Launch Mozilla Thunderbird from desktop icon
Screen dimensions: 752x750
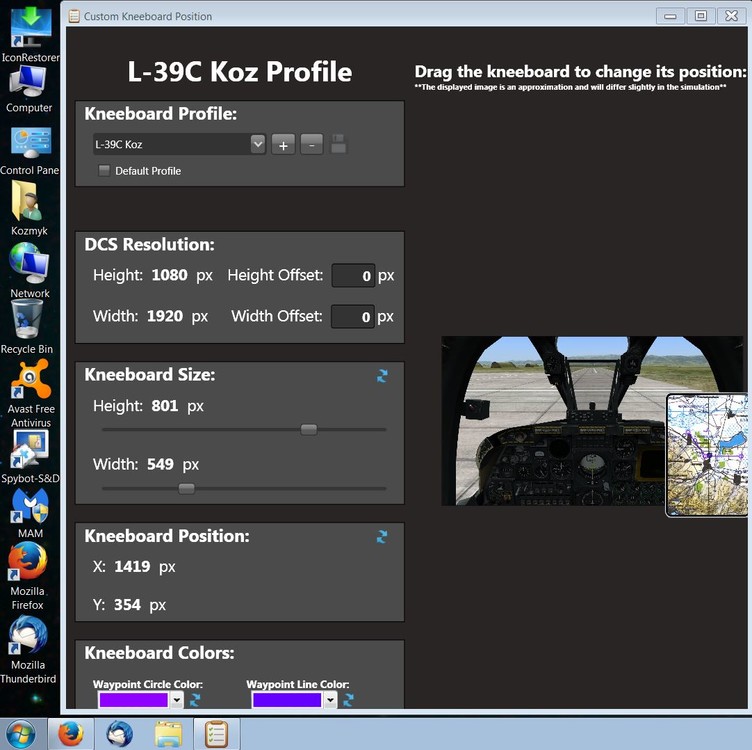[x=28, y=650]
